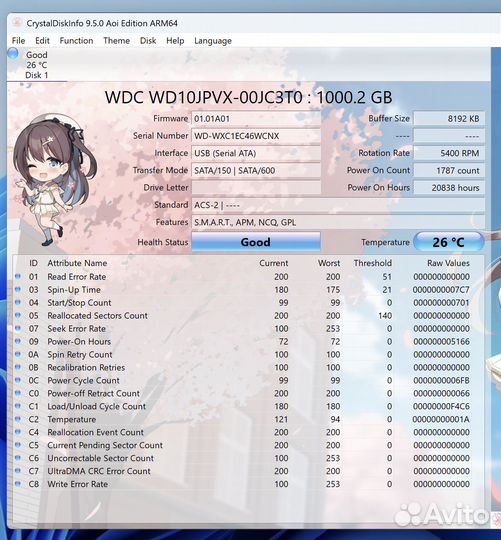
Task: Click the Buffer Size value 8192 KB
Action: coord(449,119)
